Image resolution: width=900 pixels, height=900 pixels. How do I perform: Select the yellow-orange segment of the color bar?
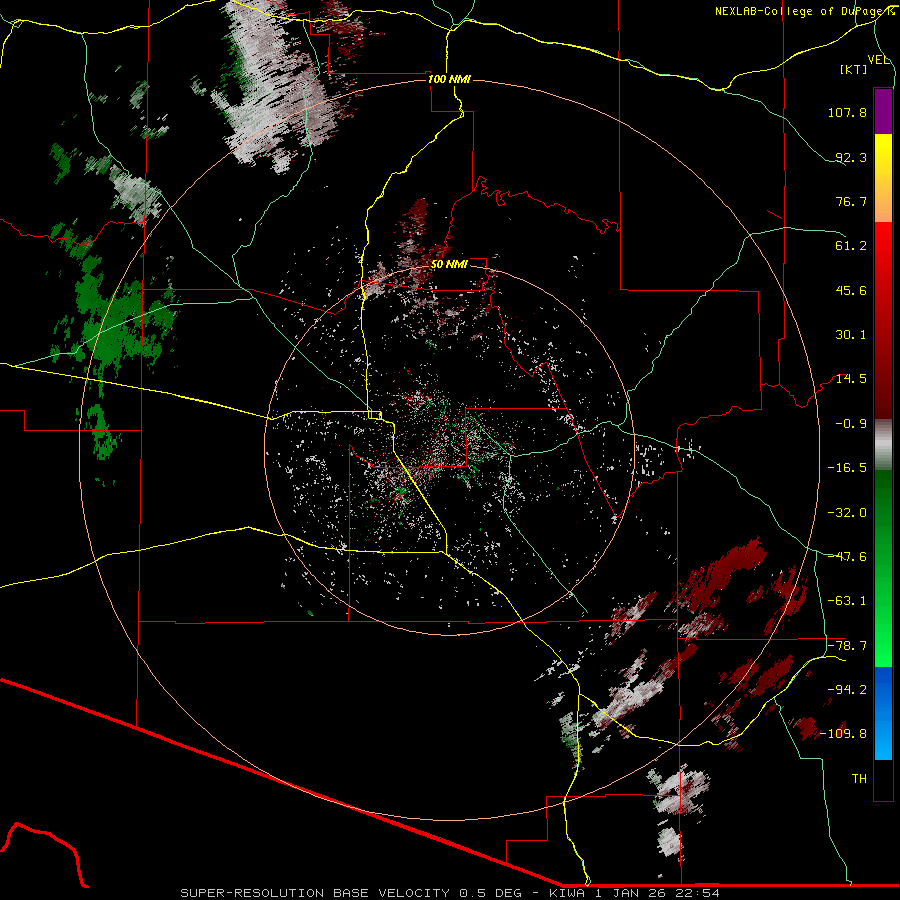883,179
